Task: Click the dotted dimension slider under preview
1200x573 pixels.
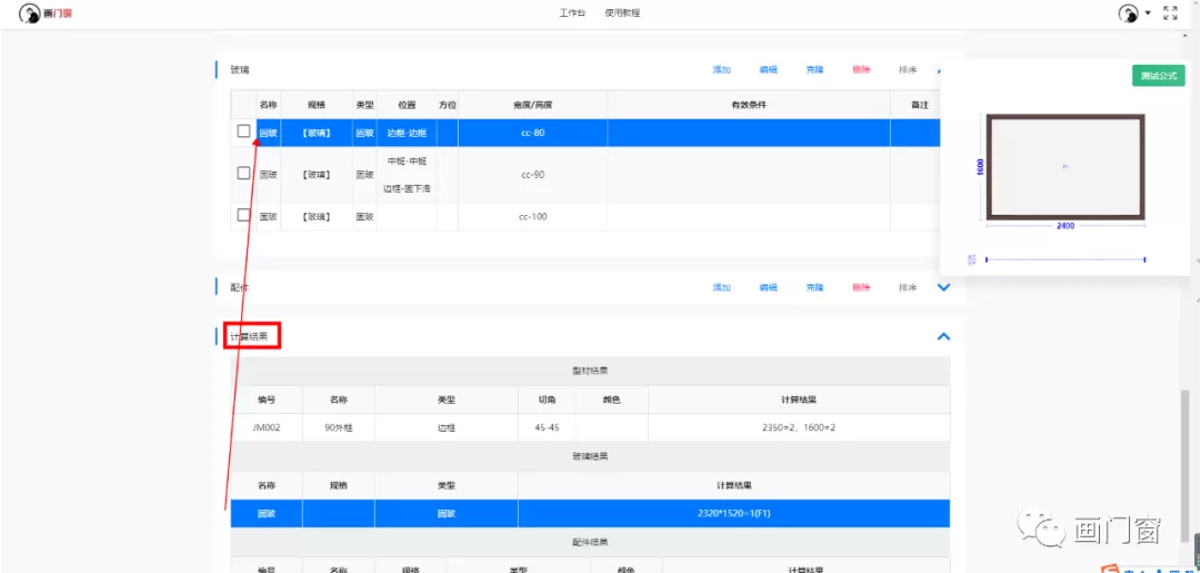Action: click(1065, 260)
